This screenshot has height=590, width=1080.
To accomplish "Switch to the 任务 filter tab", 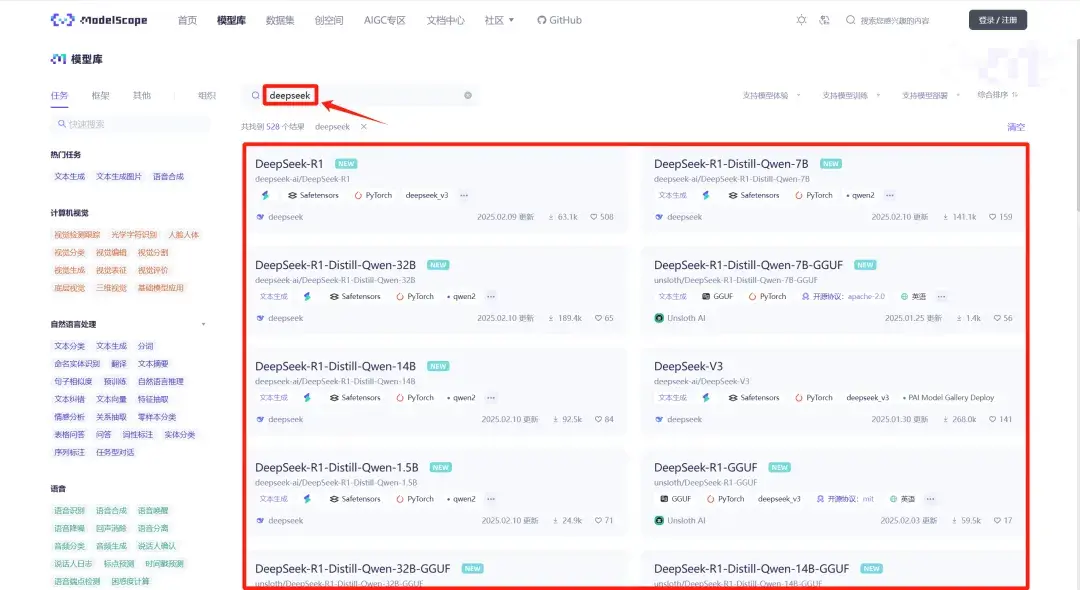I will coord(59,96).
